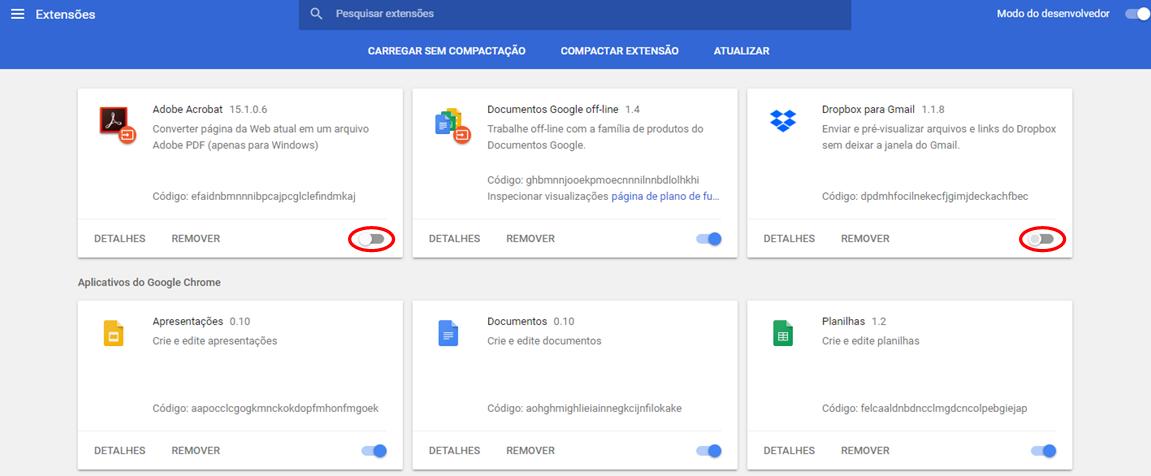Click the Apresentações app icon
1151x476 pixels.
coord(113,333)
